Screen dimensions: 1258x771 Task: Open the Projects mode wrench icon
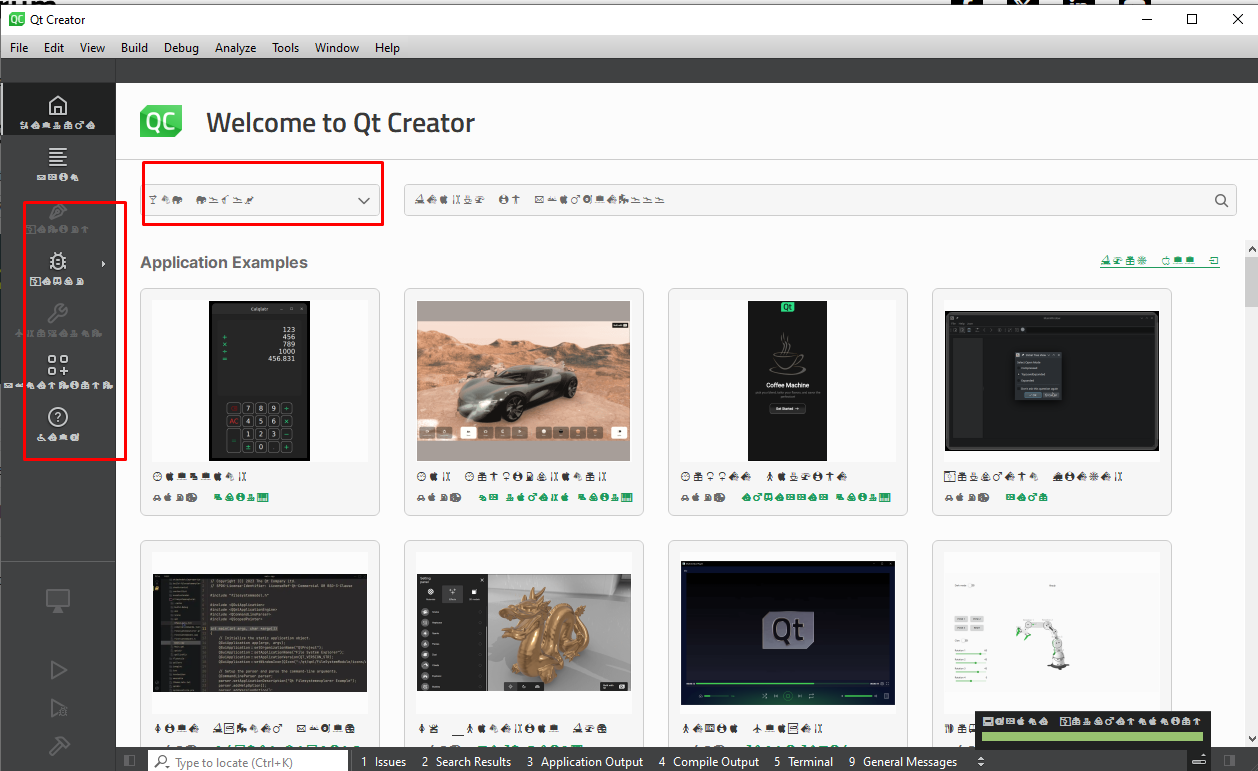coord(58,315)
